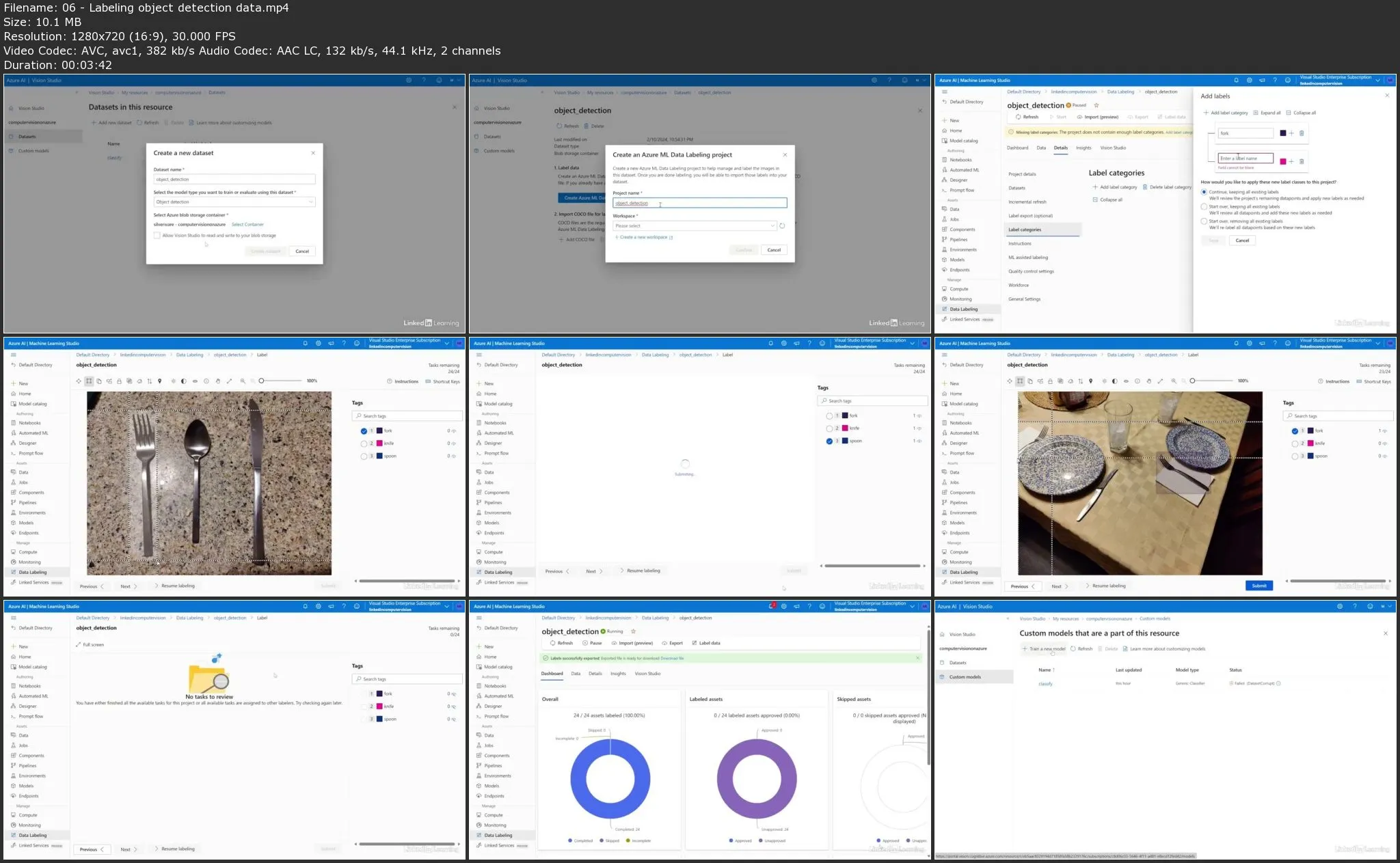1400x863 pixels.
Task: Click Collapse all in Add labels panel
Action: [x=1301, y=113]
